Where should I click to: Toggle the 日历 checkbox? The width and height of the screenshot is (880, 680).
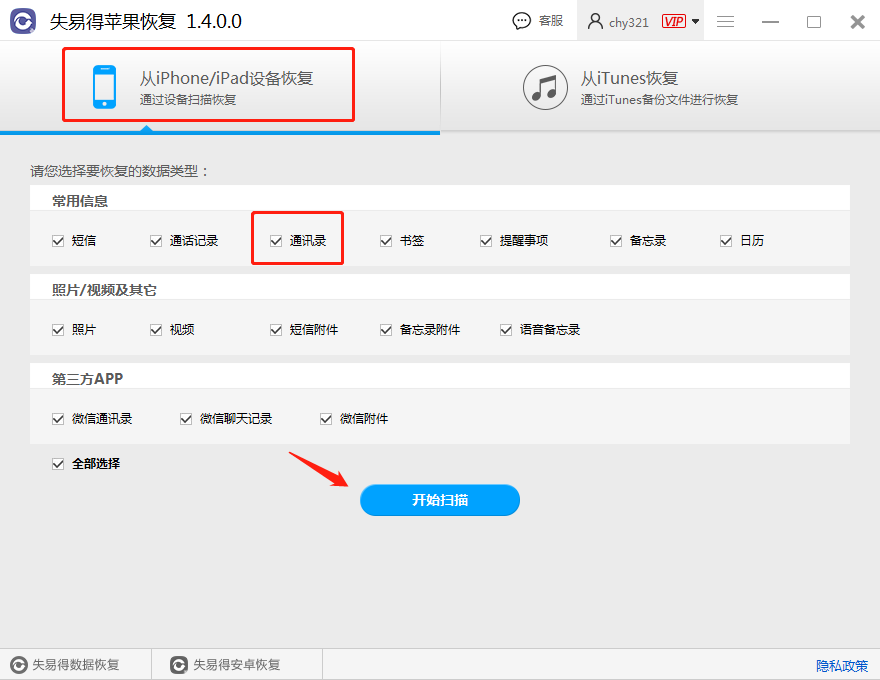(726, 241)
